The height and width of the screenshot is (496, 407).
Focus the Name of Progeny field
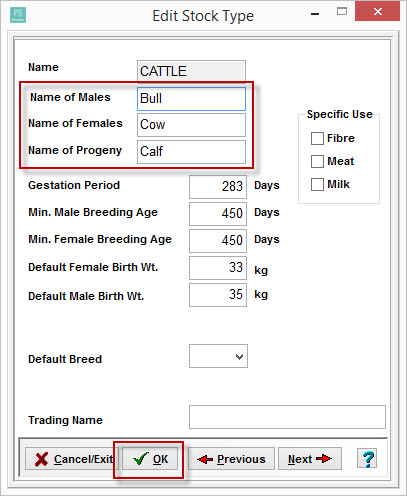coord(191,152)
